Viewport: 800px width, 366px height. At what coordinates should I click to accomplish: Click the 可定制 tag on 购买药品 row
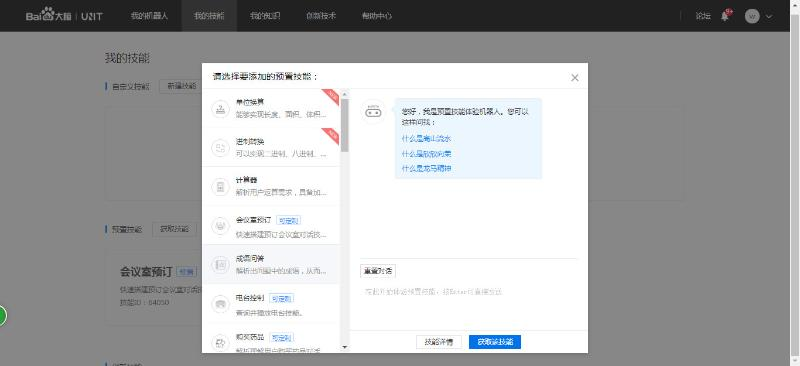pyautogui.click(x=281, y=338)
